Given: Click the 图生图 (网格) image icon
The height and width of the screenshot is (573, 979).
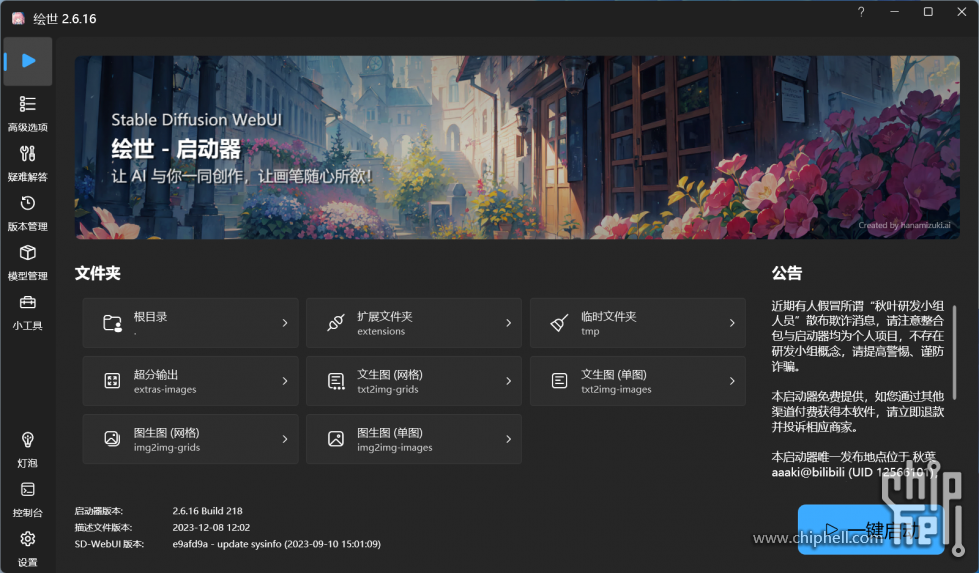Looking at the screenshot, I should (x=112, y=439).
